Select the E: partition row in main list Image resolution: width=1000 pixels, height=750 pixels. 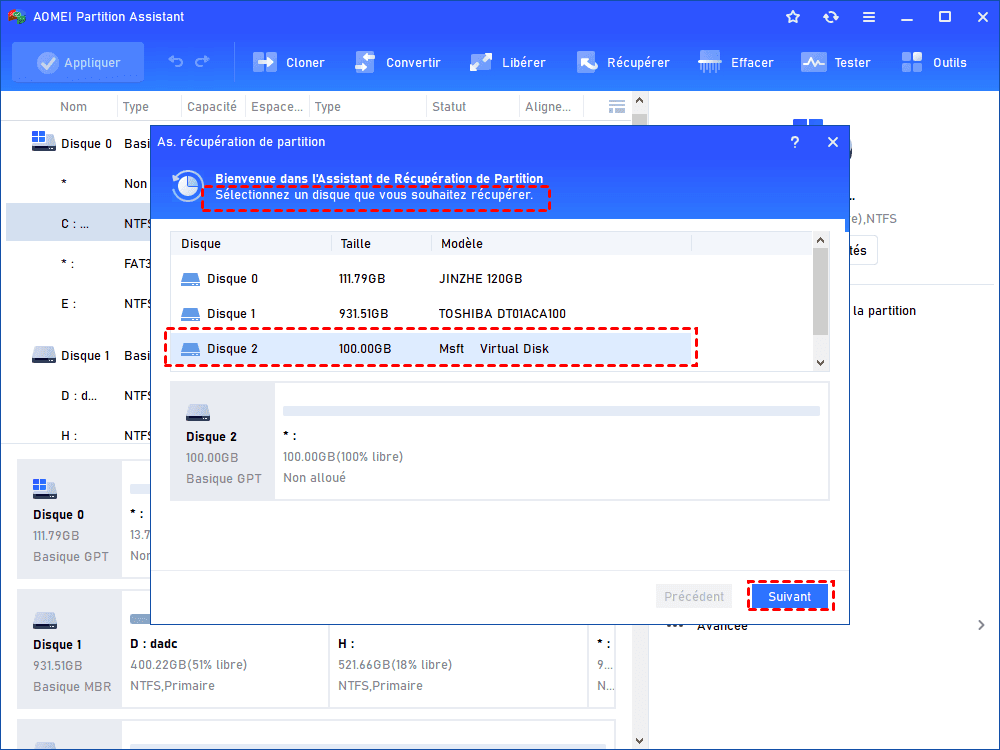[x=78, y=304]
